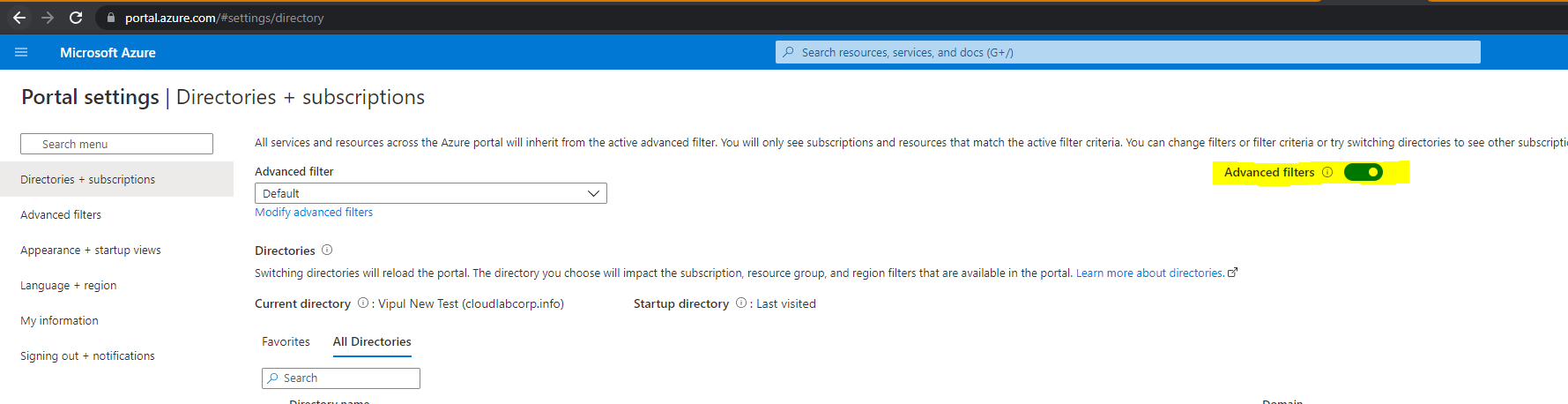Click the browser forward arrow
1568x404 pixels.
[48, 18]
